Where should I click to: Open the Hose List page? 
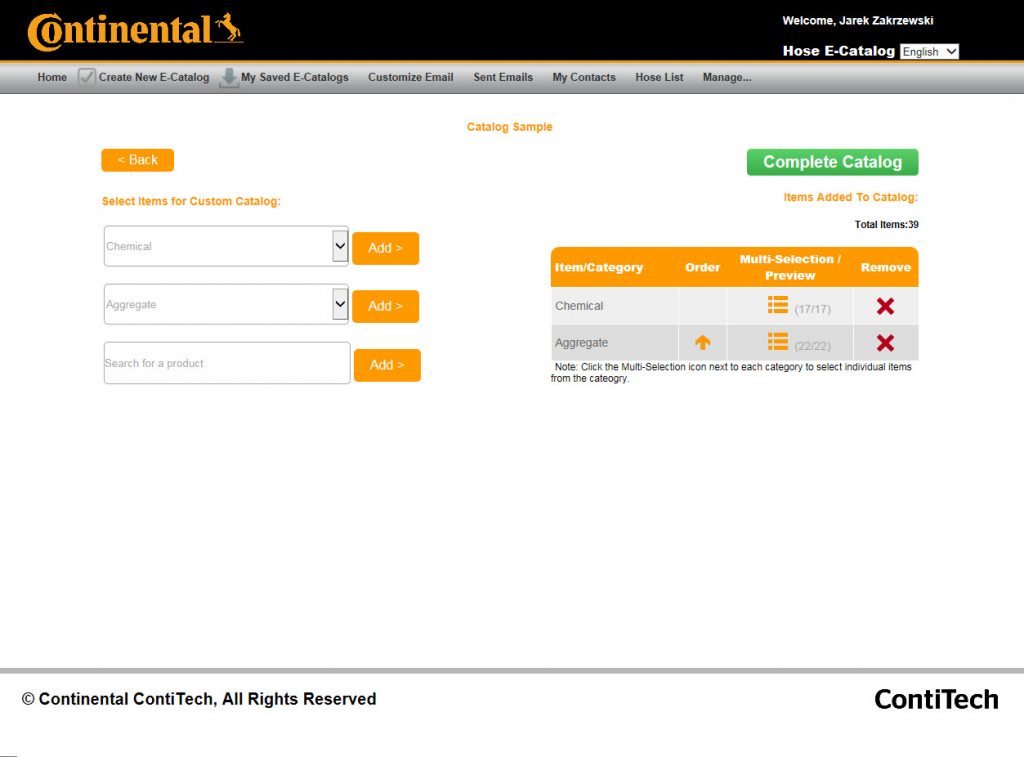[x=658, y=77]
